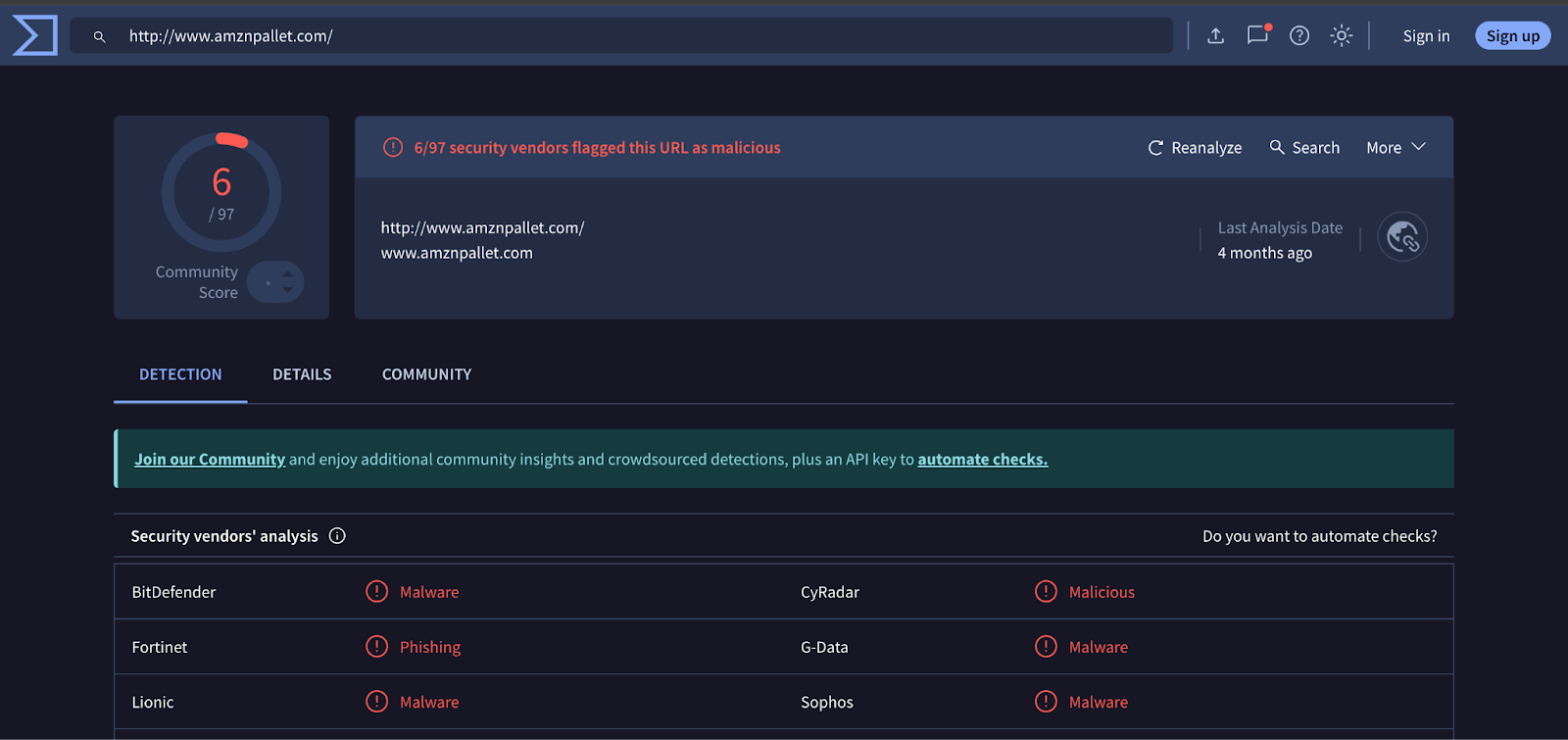The height and width of the screenshot is (740, 1568).
Task: Open the Join our Community link
Action: [210, 459]
